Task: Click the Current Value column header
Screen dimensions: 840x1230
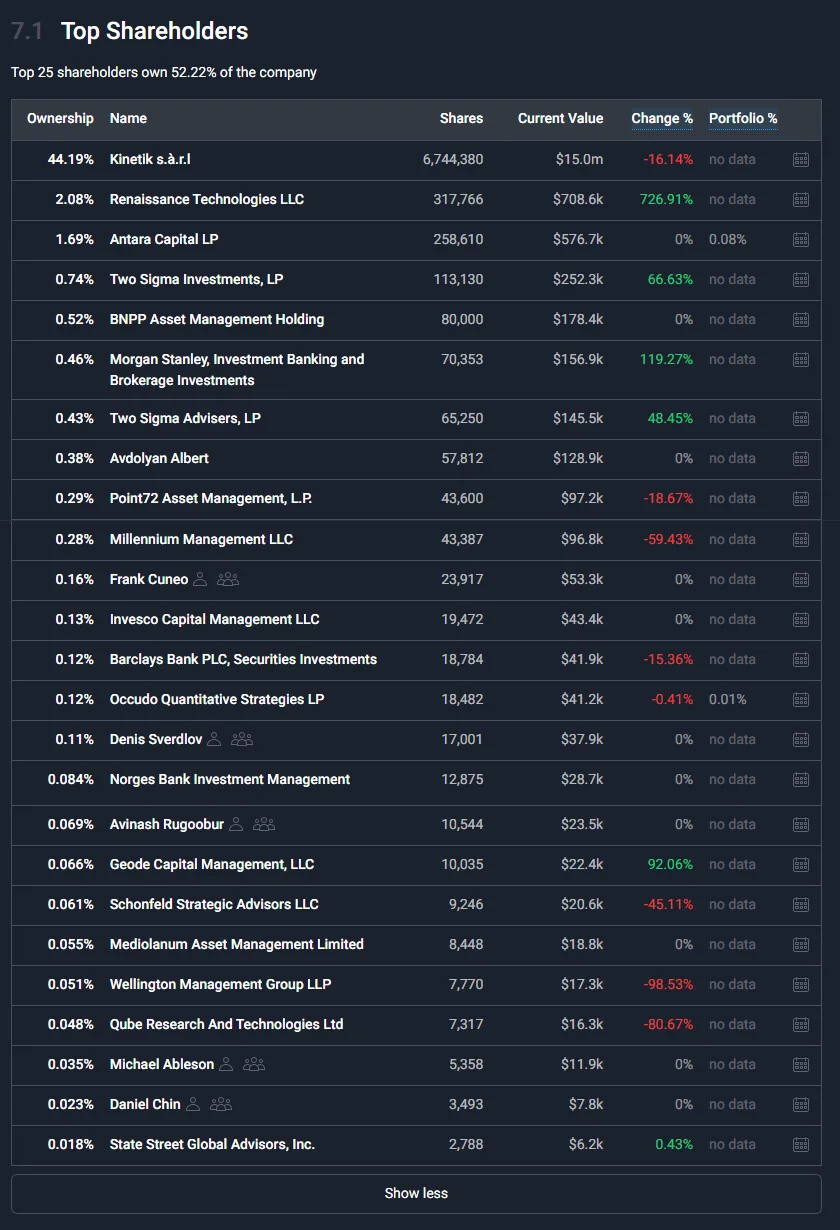Action: pyautogui.click(x=560, y=118)
